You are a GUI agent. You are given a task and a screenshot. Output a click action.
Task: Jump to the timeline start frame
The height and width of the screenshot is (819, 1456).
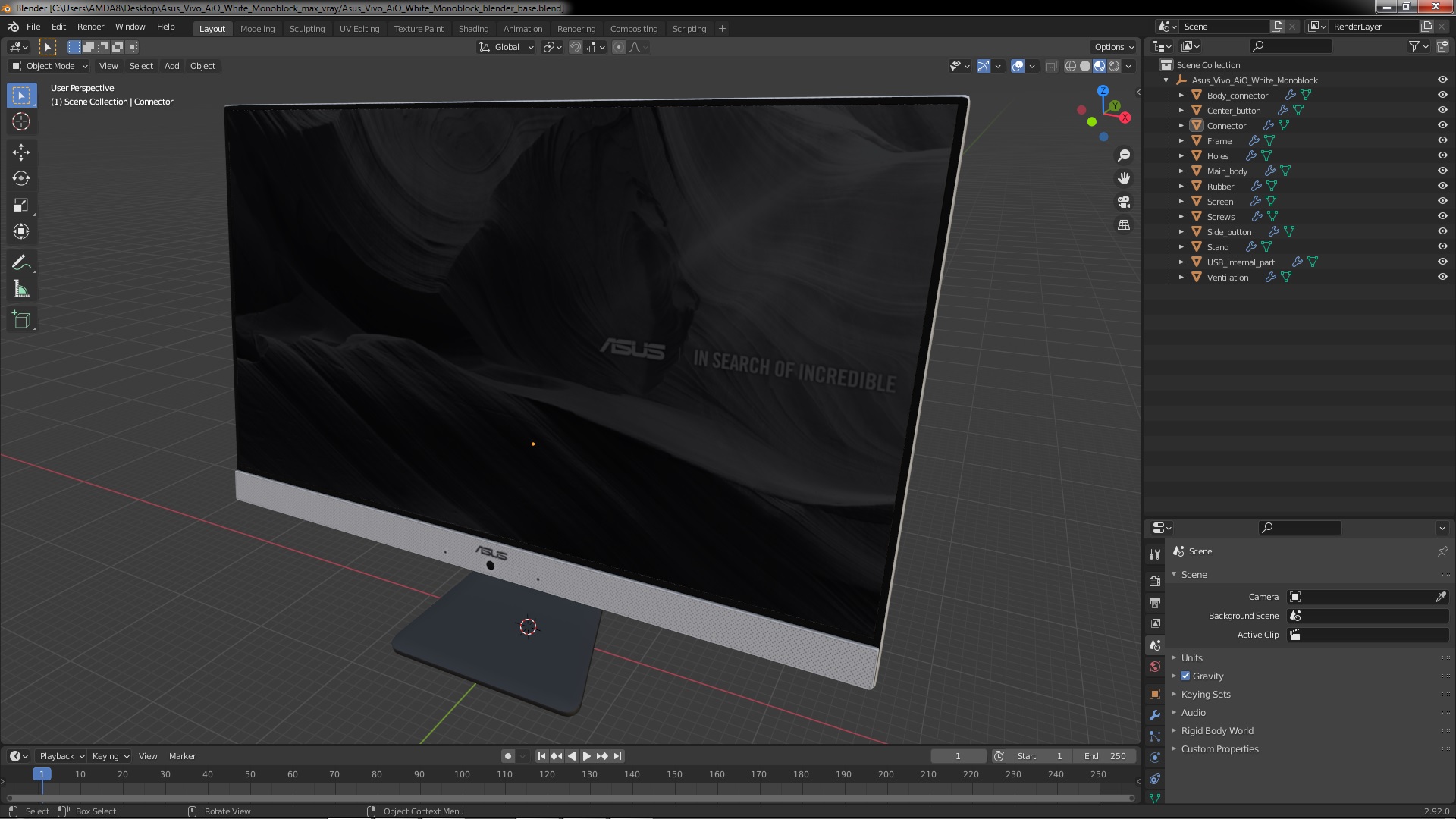coord(541,756)
